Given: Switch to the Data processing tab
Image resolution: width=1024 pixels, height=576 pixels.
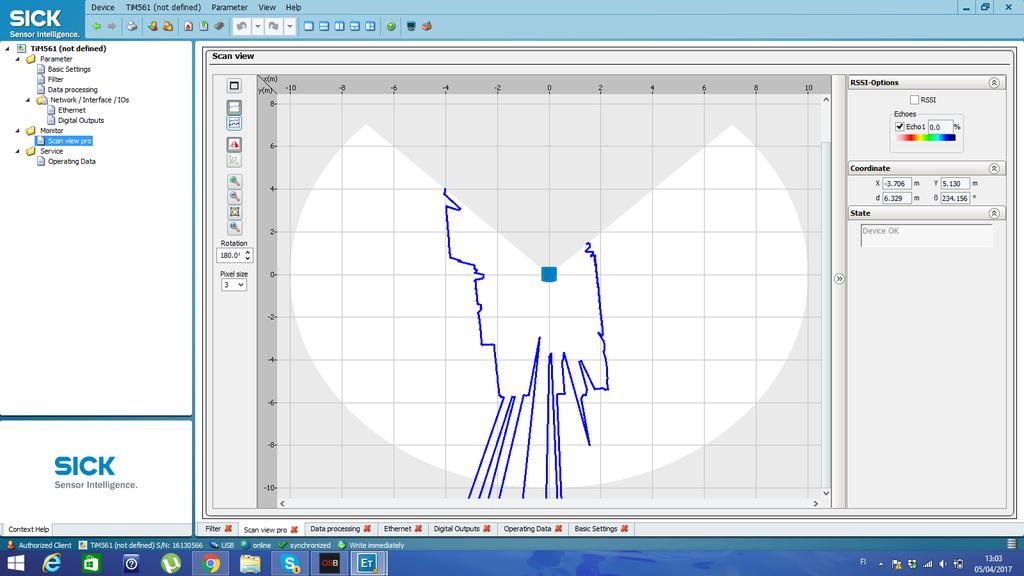Looking at the screenshot, I should (334, 529).
